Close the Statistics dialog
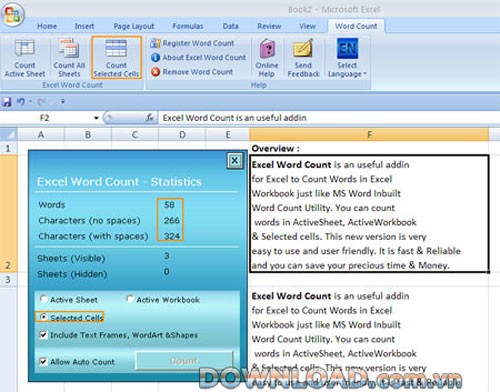 tap(235, 161)
